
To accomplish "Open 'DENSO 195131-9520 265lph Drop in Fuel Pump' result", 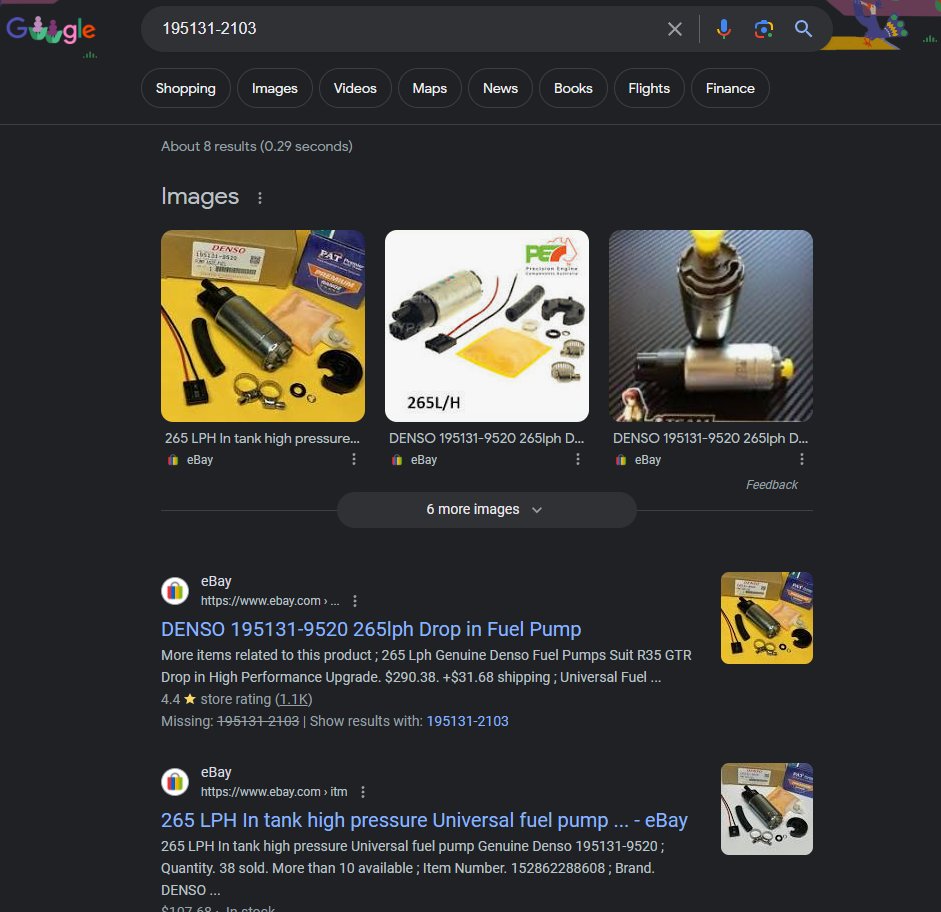I will click(x=371, y=629).
